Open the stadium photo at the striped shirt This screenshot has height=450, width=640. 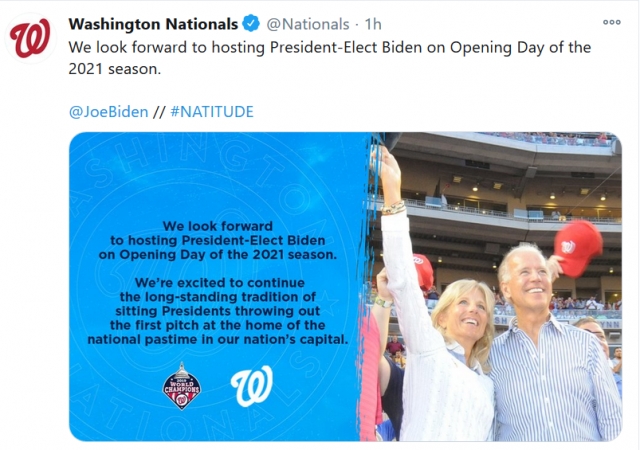555,380
